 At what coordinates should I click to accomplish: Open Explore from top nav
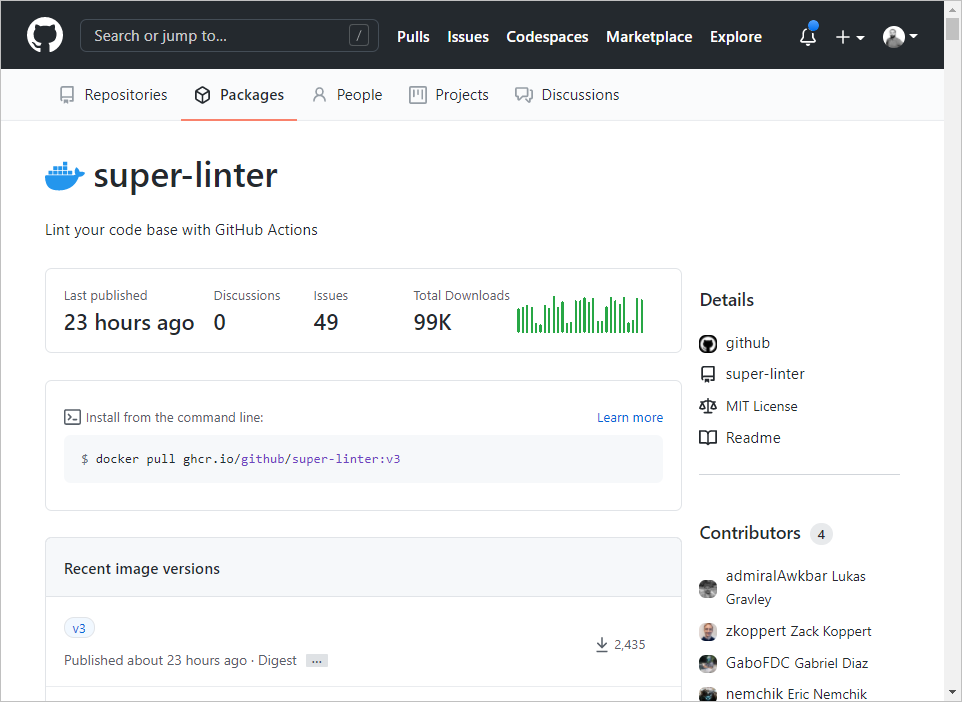pos(736,37)
